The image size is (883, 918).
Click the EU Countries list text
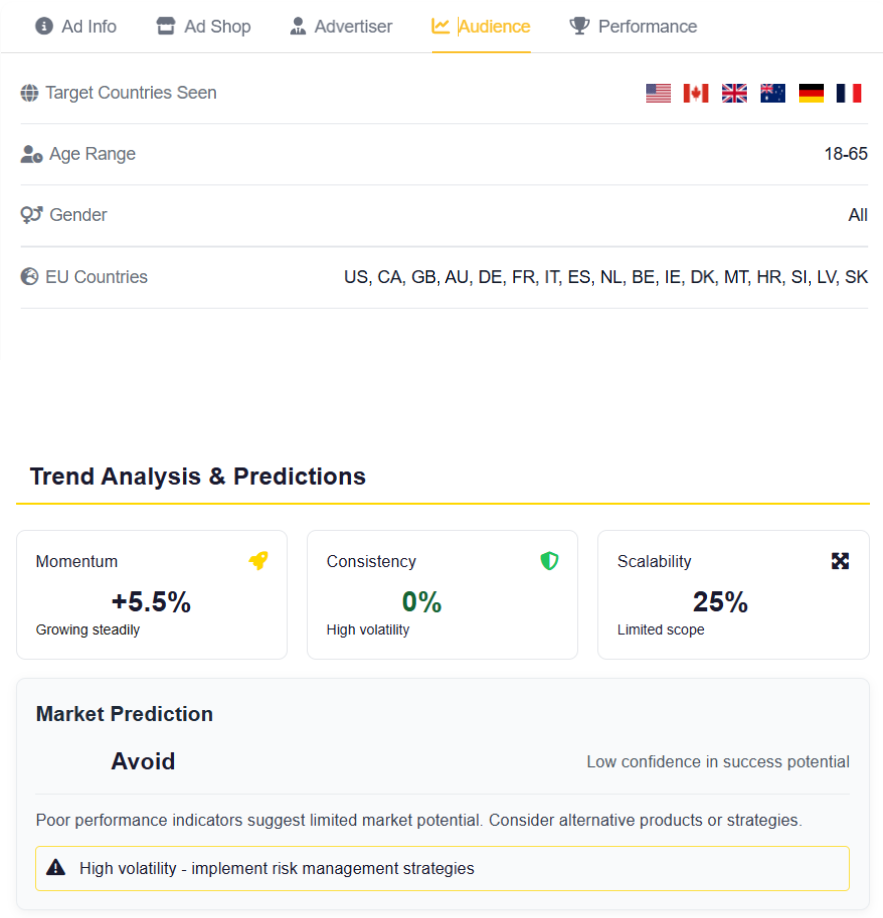point(605,277)
